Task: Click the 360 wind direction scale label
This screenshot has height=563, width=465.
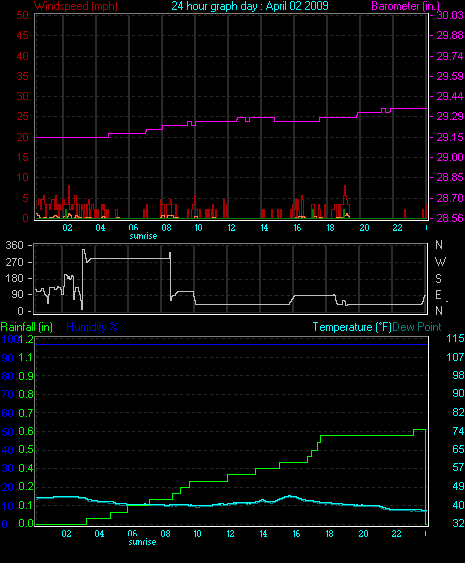Action: pyautogui.click(x=14, y=245)
